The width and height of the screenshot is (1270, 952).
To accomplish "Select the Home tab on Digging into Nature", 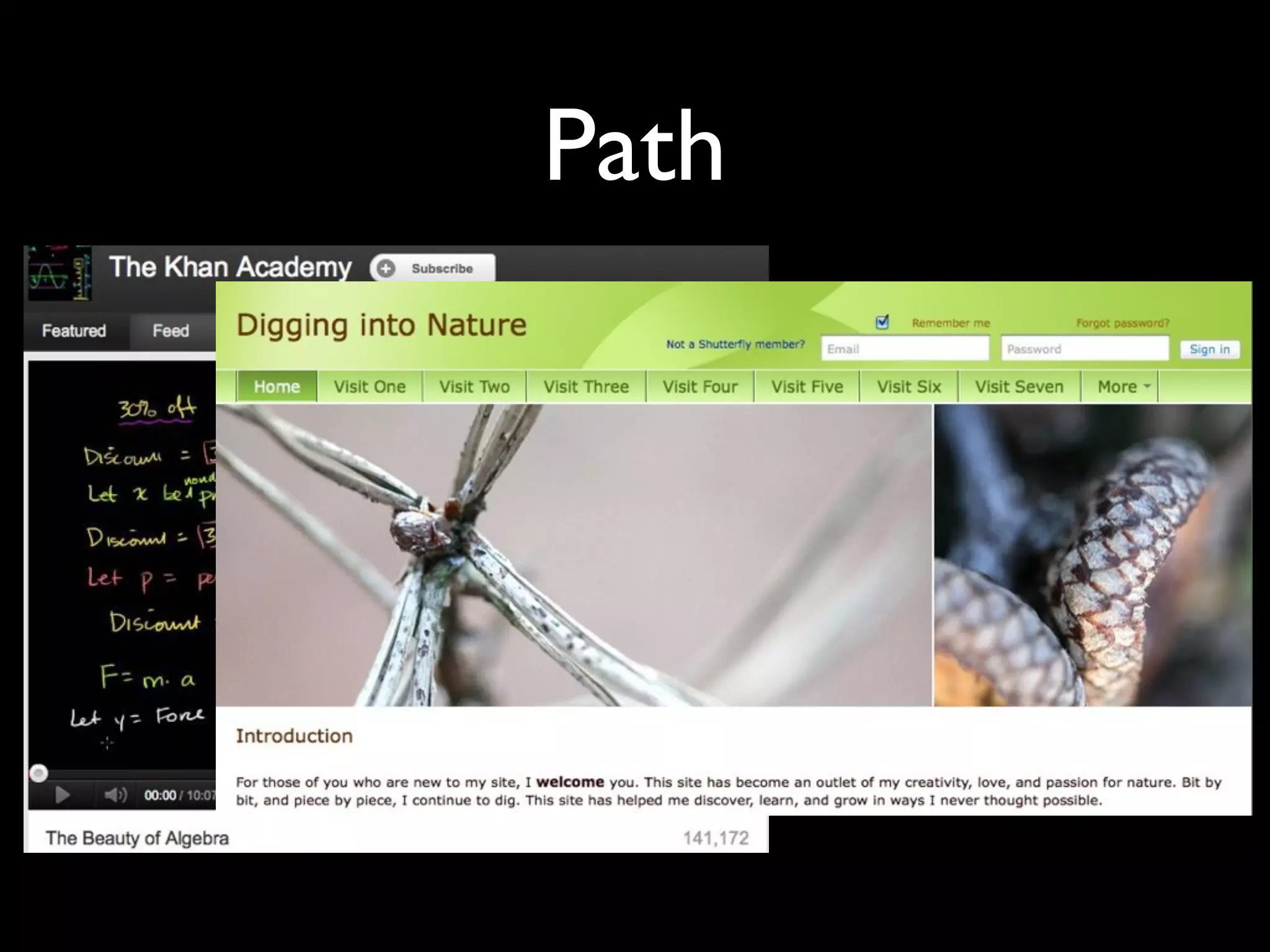I will coord(277,387).
